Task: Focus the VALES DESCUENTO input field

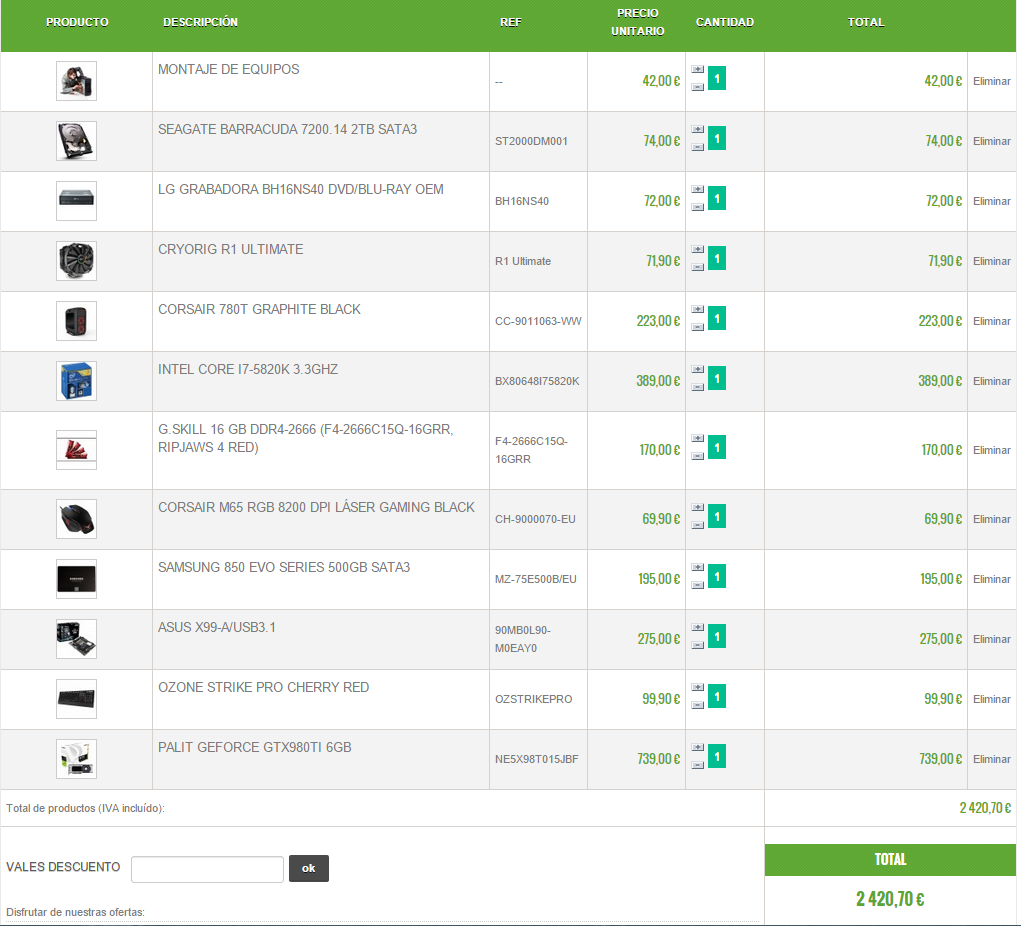Action: [x=207, y=869]
